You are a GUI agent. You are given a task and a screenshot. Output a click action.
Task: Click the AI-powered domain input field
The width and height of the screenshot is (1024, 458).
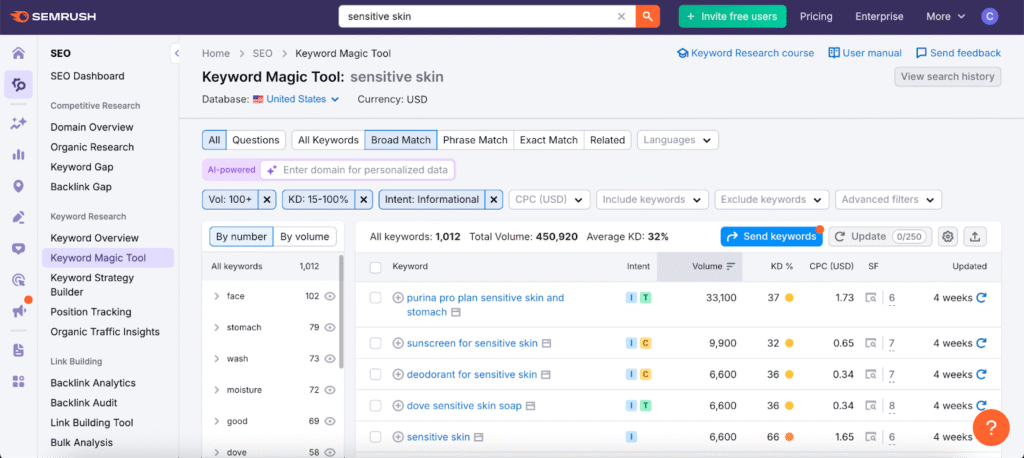pyautogui.click(x=364, y=170)
